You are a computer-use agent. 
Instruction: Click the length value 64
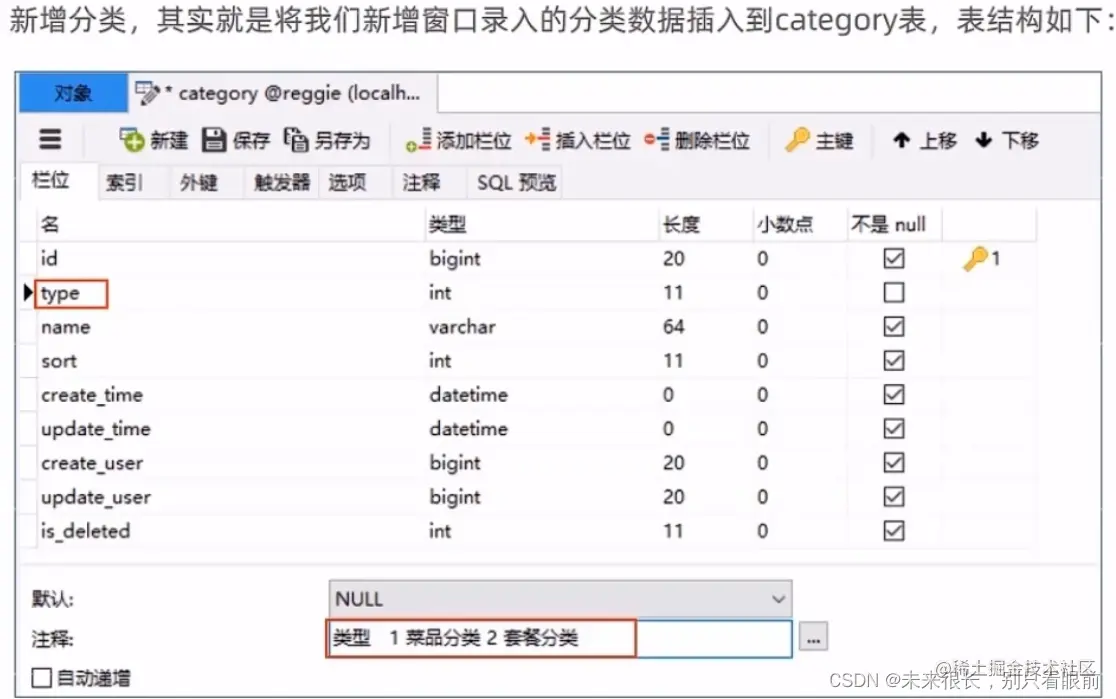[673, 327]
